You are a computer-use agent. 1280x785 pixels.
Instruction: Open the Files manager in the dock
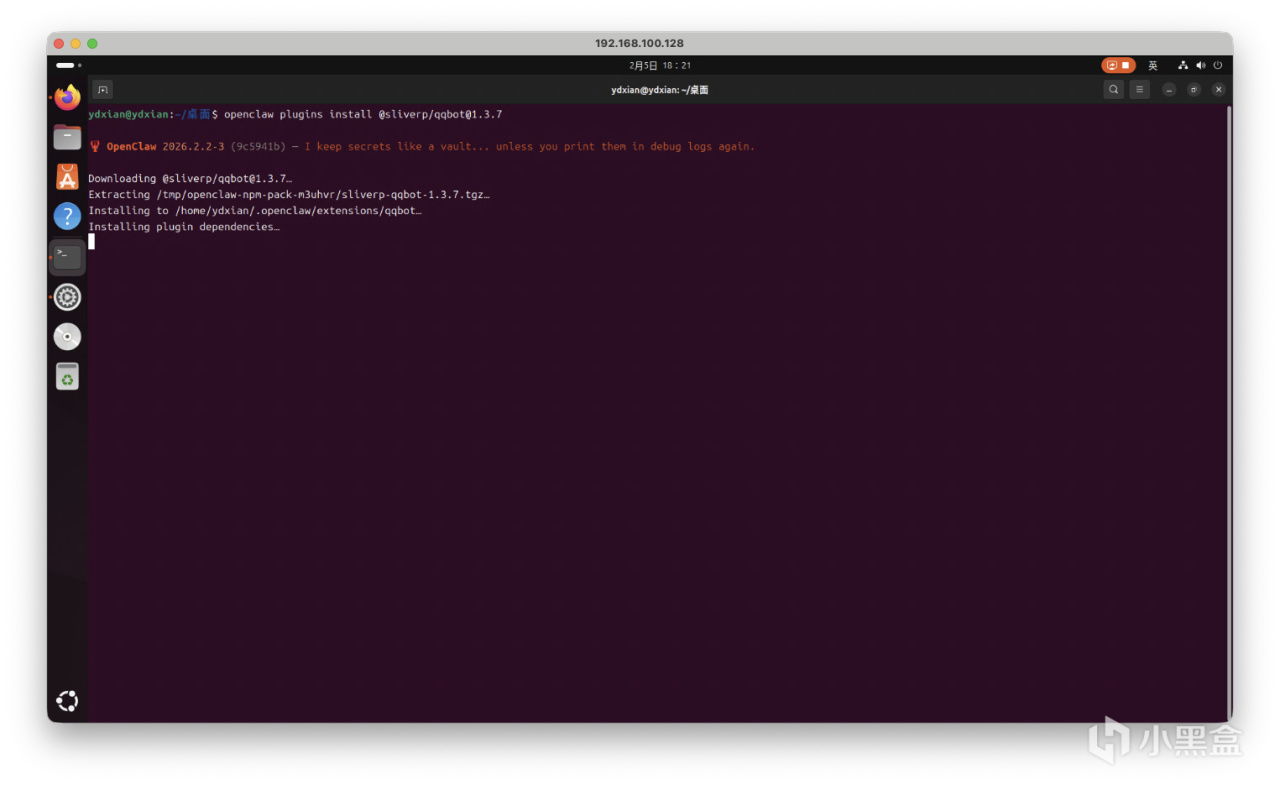click(x=67, y=137)
